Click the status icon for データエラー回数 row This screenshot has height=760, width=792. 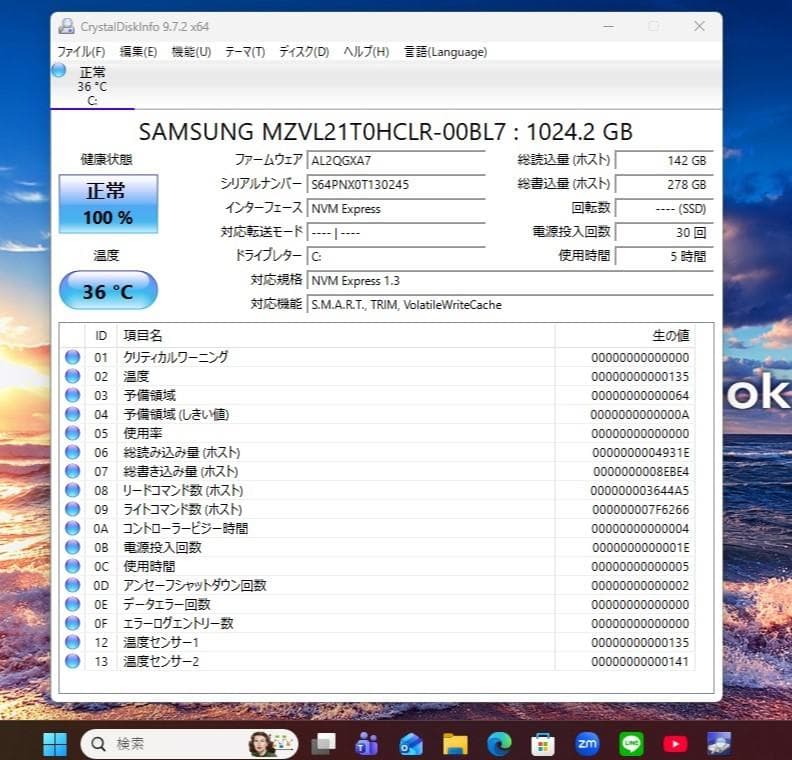(73, 604)
